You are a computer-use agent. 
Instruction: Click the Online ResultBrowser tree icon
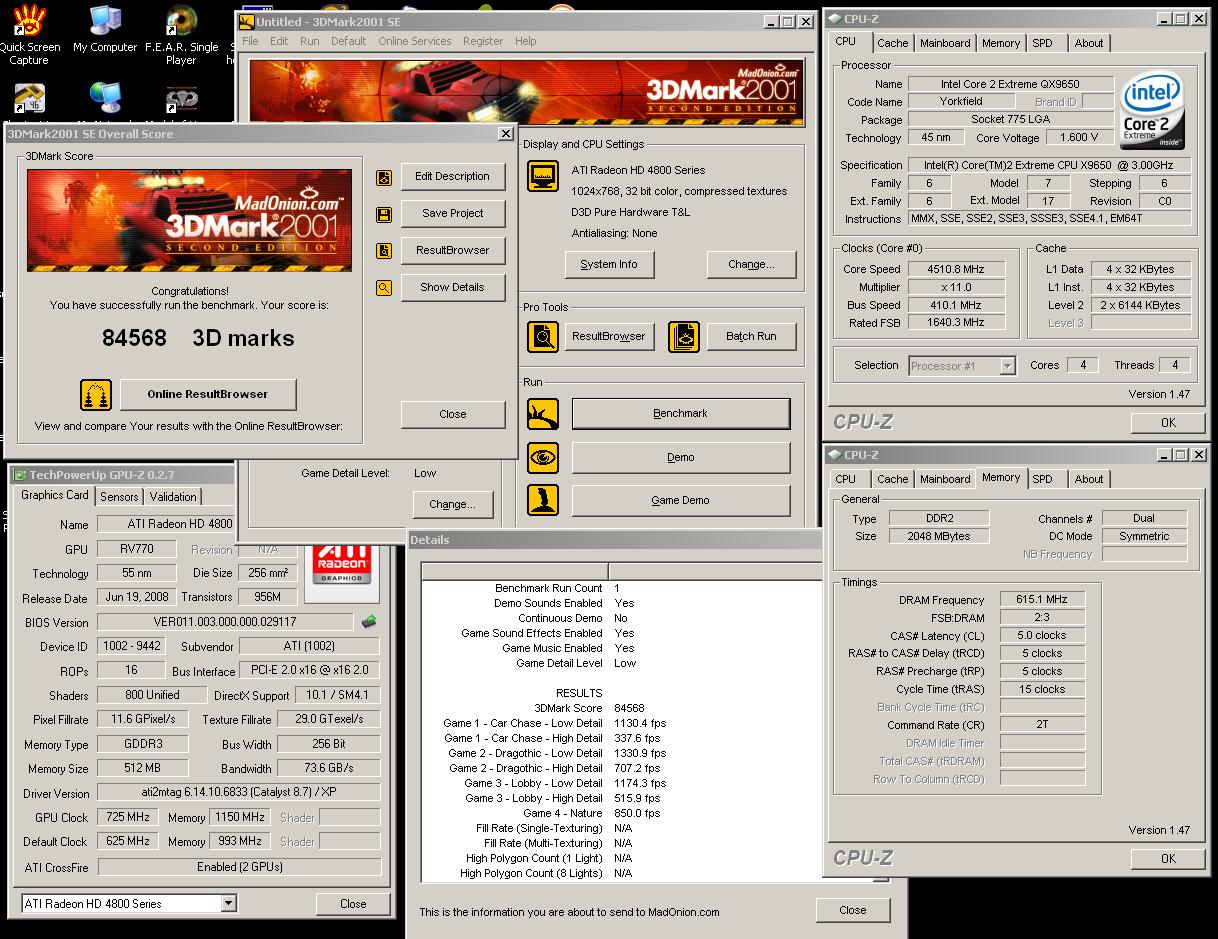tap(96, 394)
